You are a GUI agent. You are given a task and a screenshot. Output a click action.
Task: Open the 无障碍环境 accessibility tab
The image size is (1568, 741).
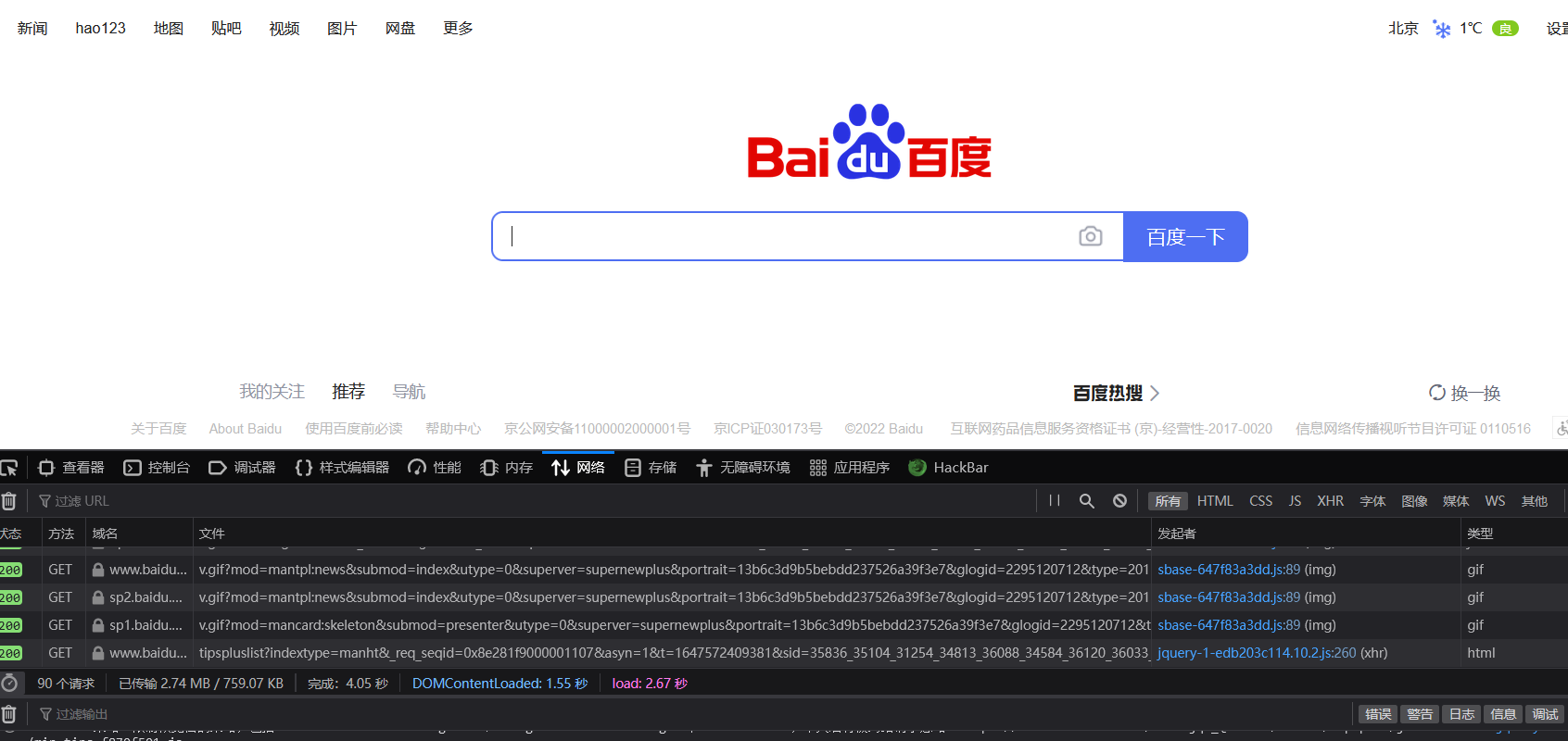click(743, 468)
